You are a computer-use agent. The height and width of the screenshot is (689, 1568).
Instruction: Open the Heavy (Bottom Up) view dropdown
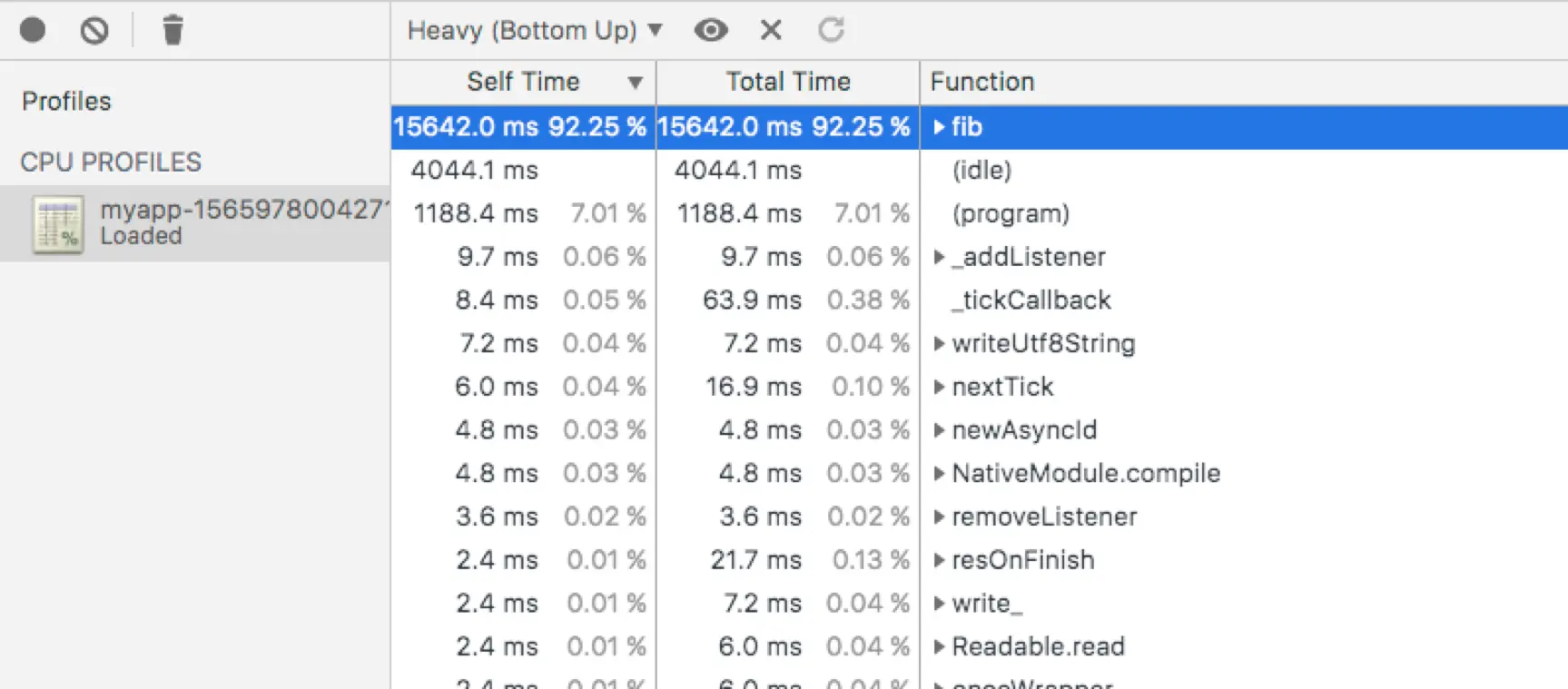[535, 30]
